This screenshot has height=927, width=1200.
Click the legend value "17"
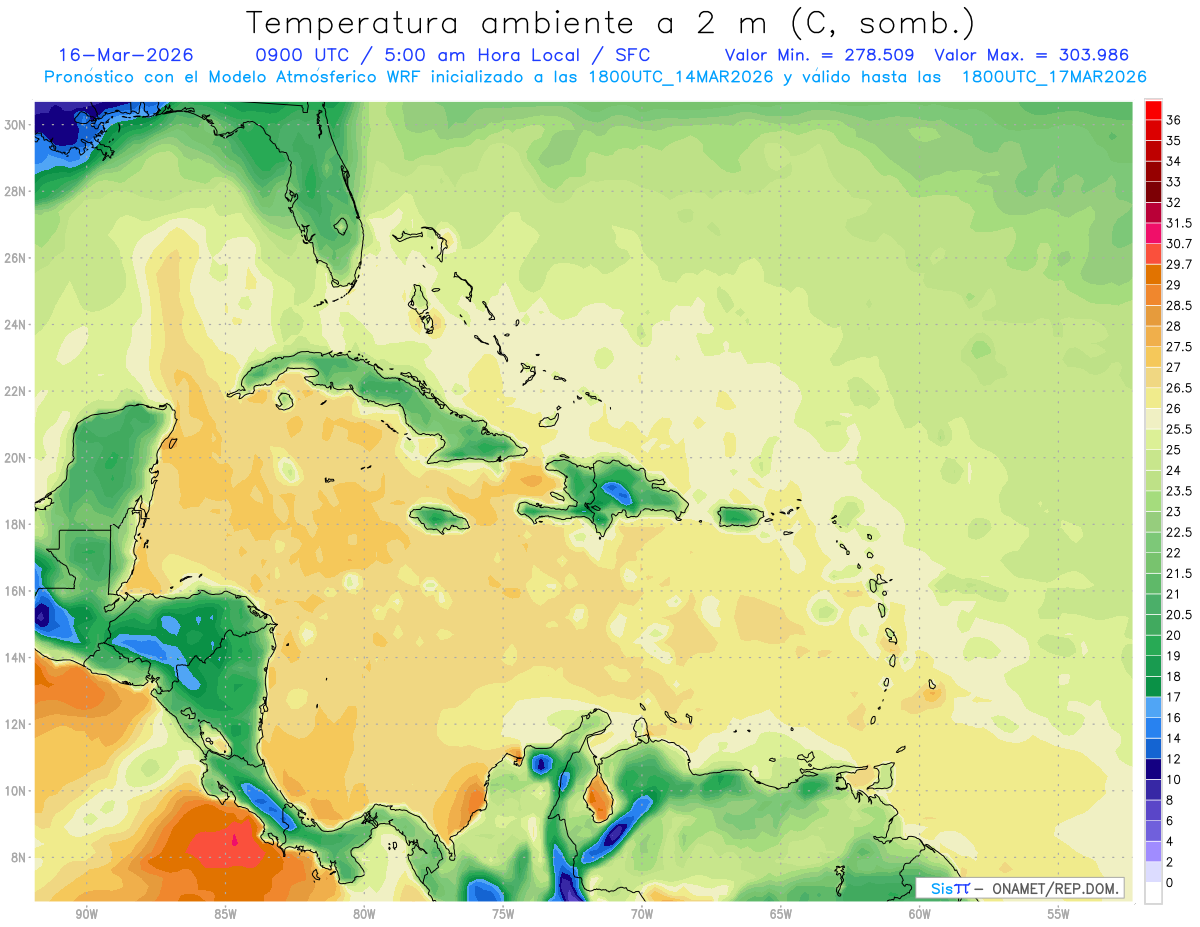[x=1174, y=697]
